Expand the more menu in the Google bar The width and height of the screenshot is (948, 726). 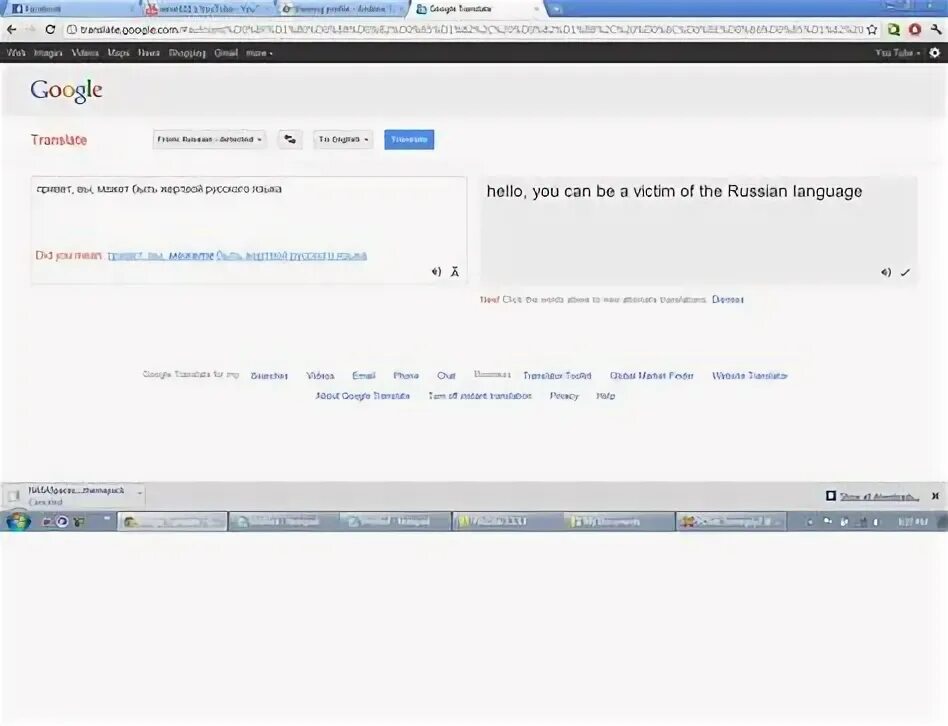click(259, 53)
